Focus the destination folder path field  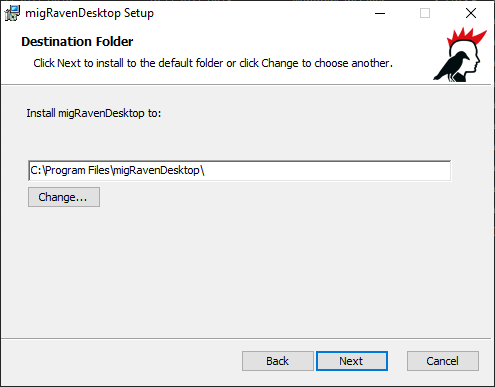click(x=239, y=171)
